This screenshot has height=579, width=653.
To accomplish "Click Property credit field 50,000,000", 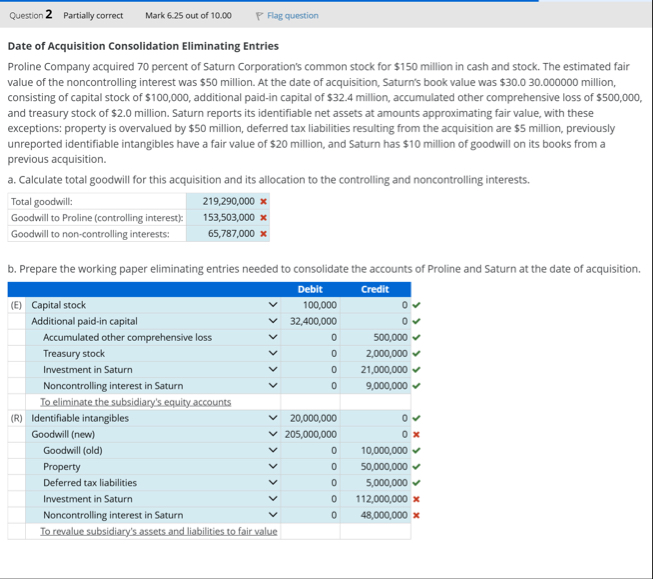I will [375, 467].
